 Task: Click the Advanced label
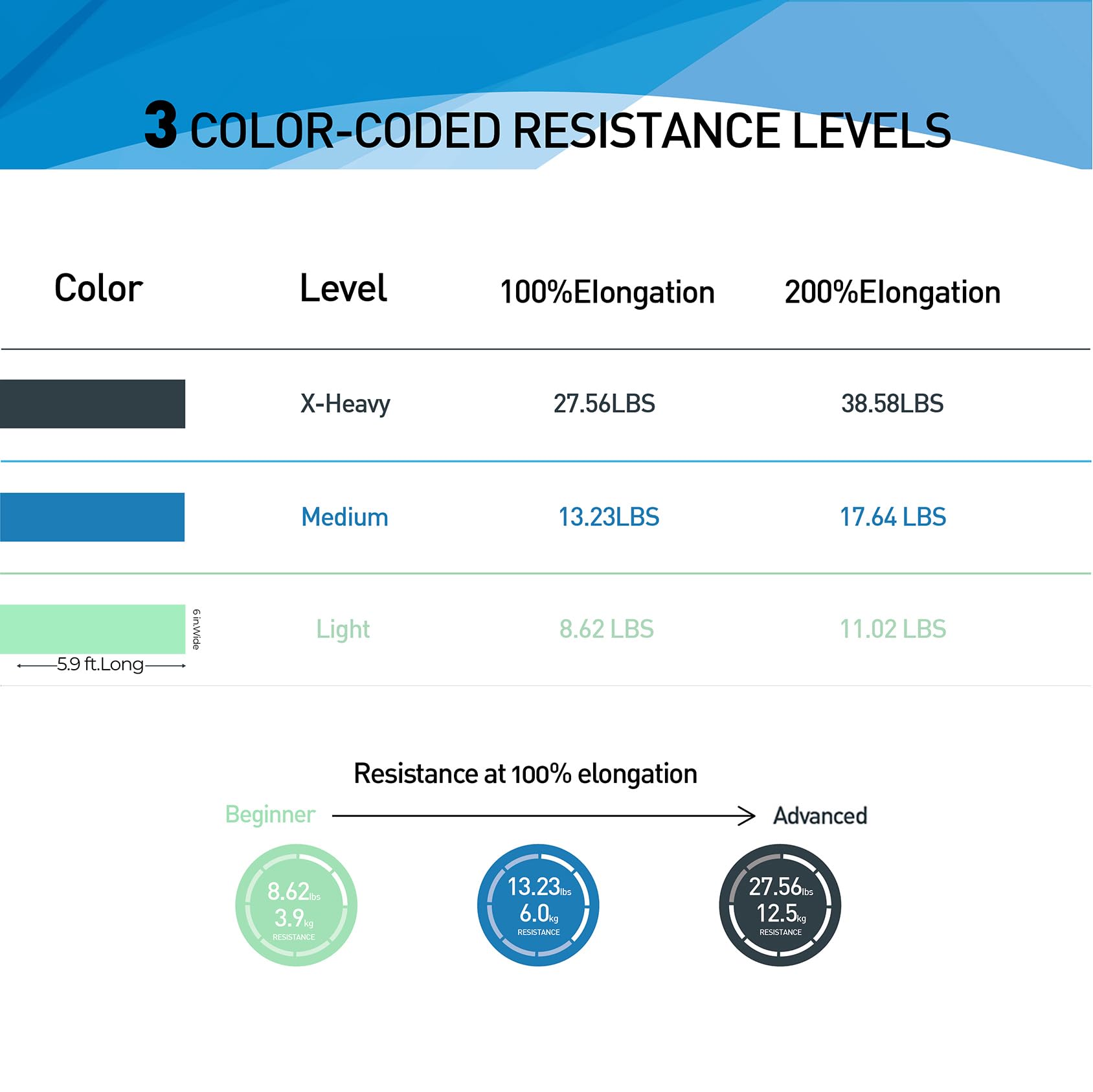pos(820,815)
